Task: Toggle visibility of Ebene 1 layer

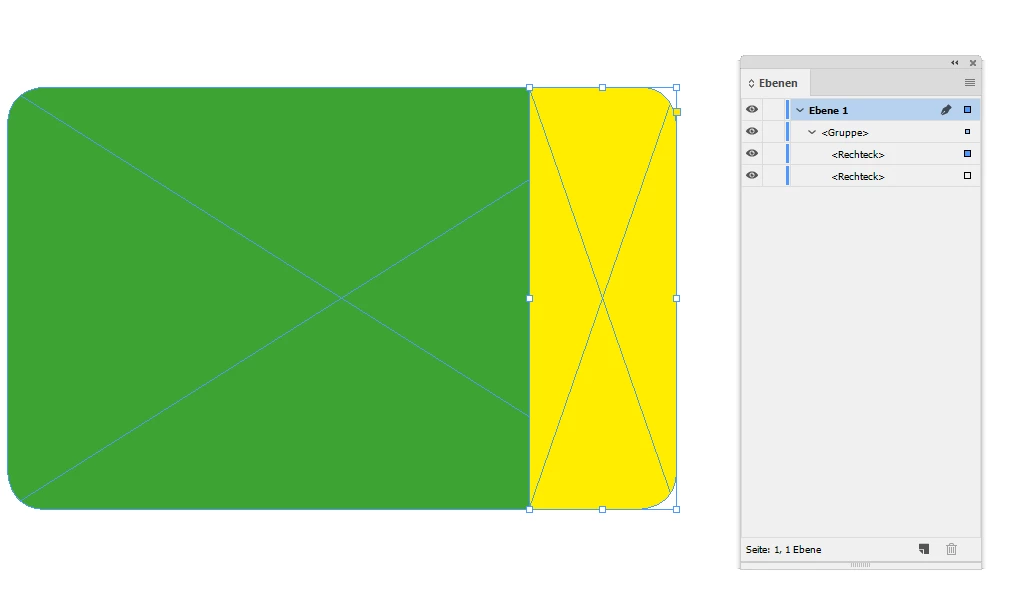Action: point(752,110)
